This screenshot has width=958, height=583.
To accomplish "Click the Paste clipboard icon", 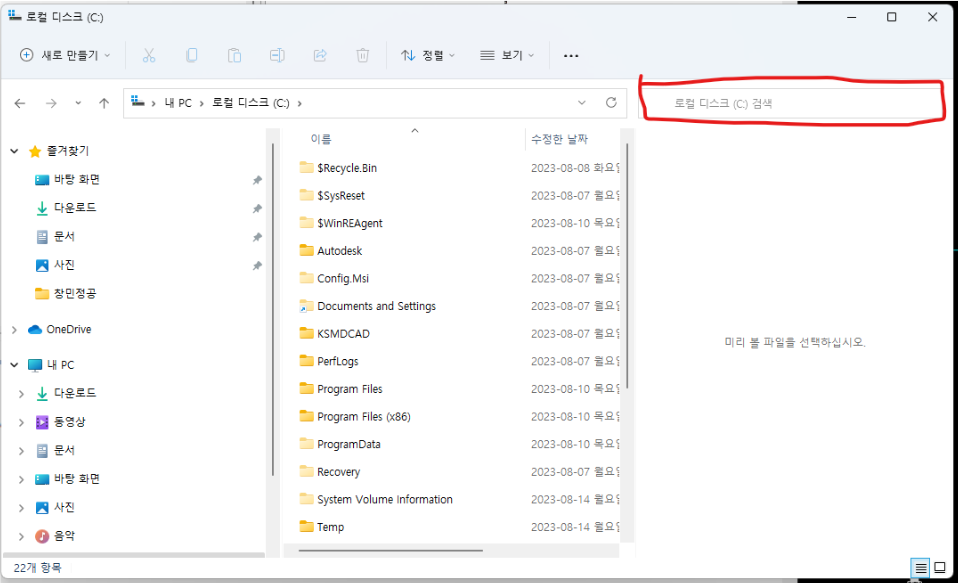I will (234, 56).
